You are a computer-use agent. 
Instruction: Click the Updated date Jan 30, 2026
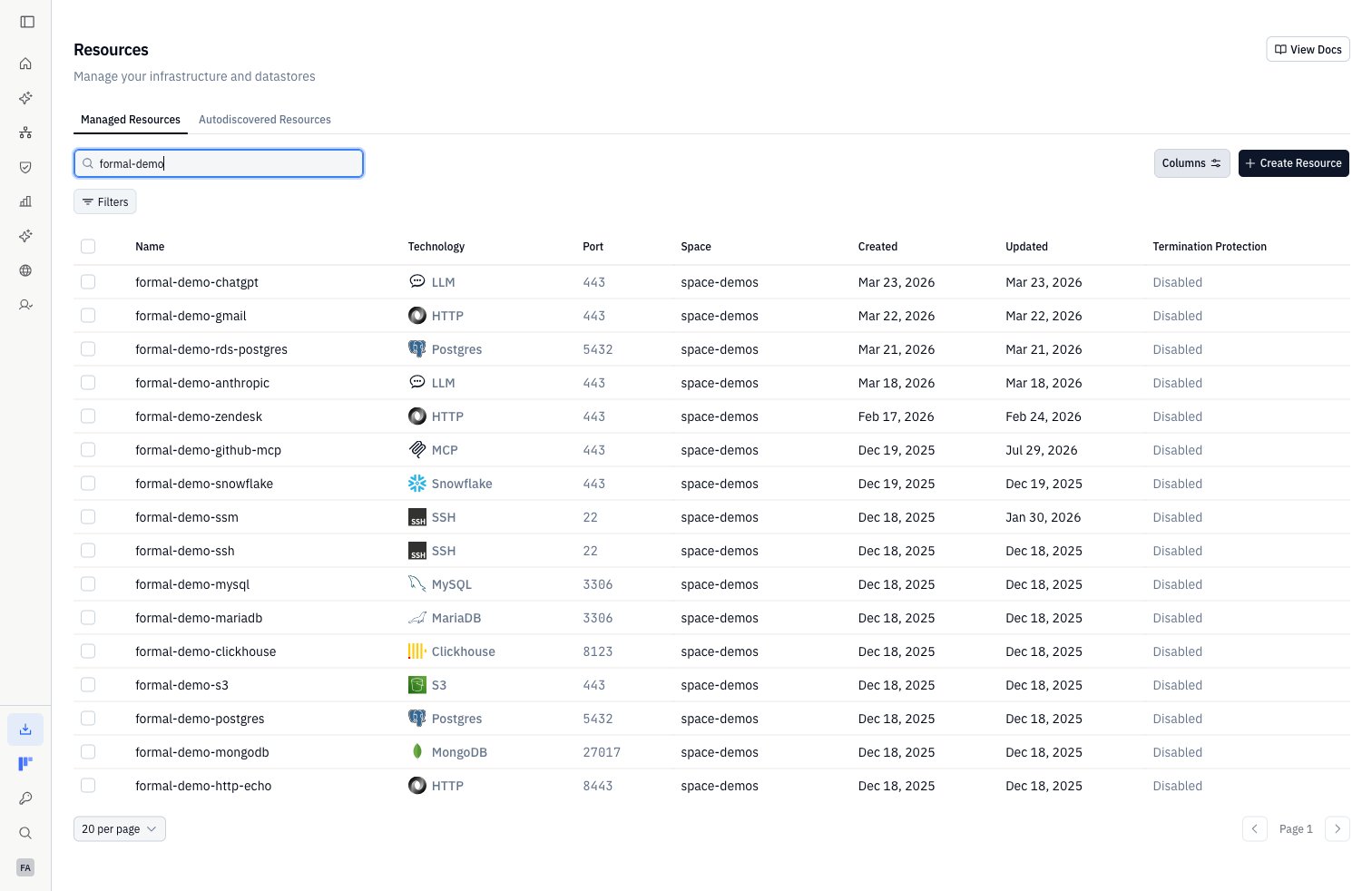[1044, 517]
